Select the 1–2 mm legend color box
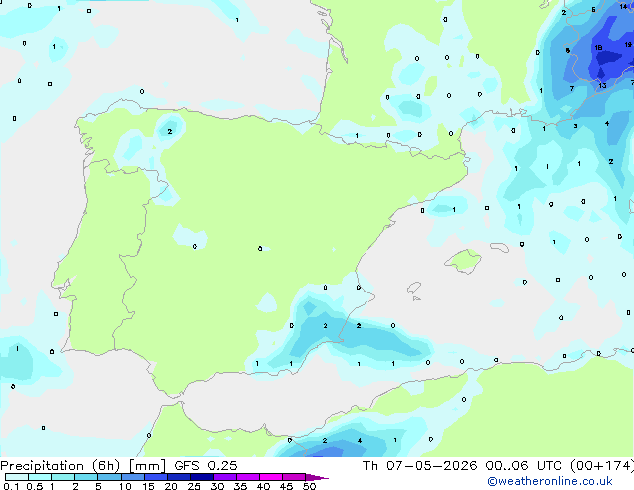The width and height of the screenshot is (634, 490). pyautogui.click(x=63, y=477)
